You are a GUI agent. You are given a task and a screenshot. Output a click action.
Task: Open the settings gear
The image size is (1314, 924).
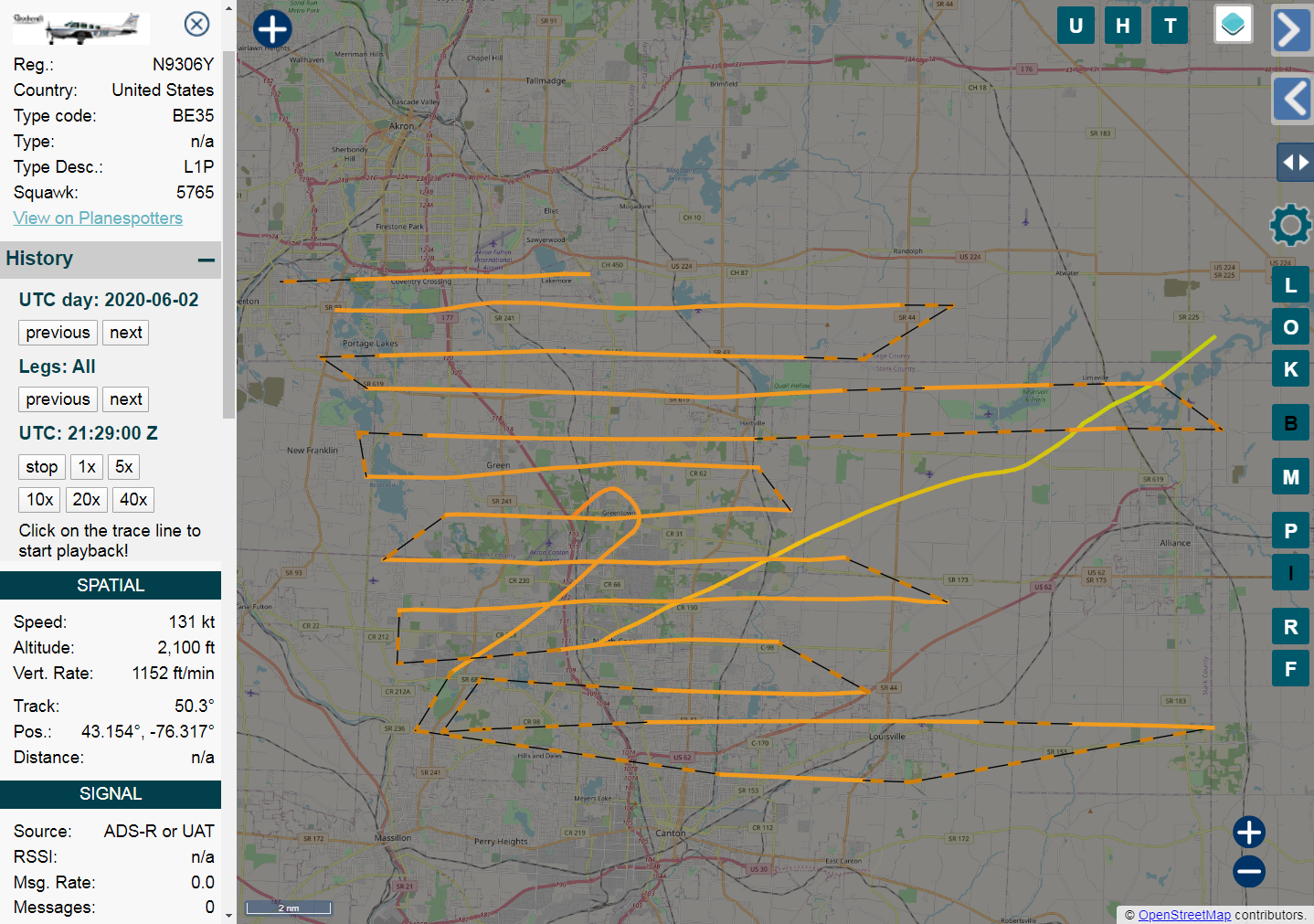click(x=1290, y=225)
